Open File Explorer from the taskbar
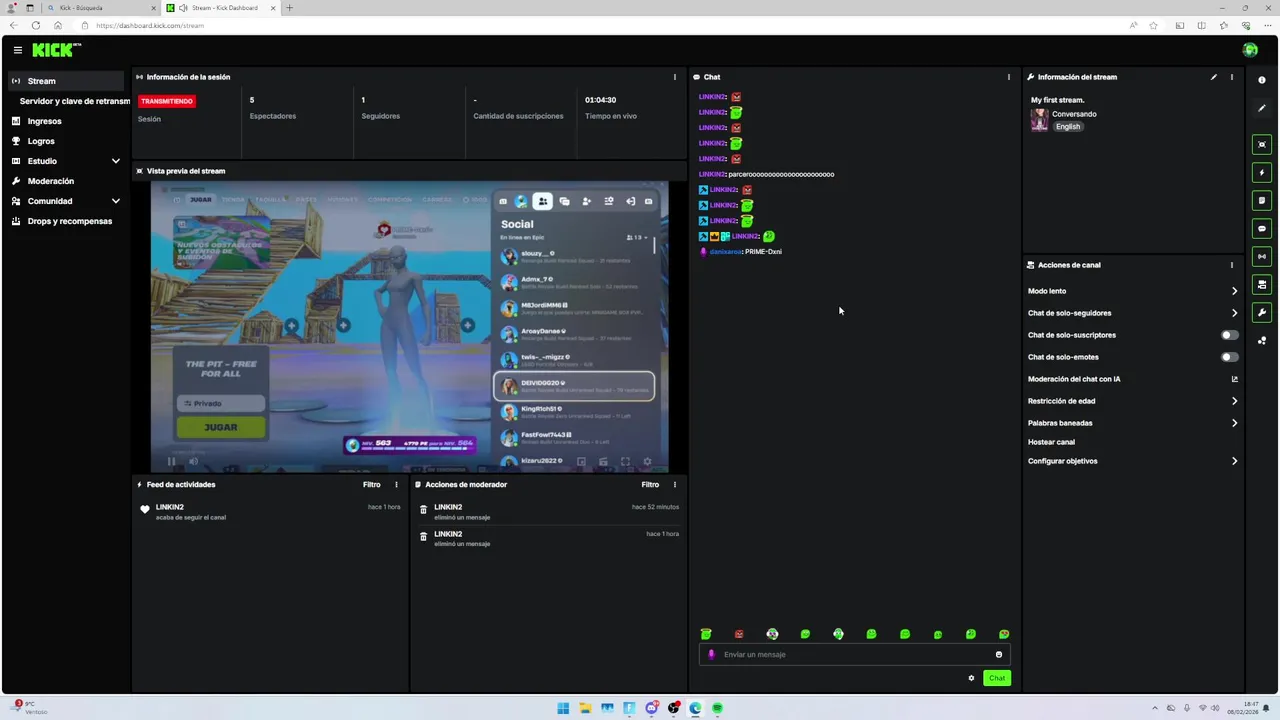The height and width of the screenshot is (720, 1280). click(585, 708)
